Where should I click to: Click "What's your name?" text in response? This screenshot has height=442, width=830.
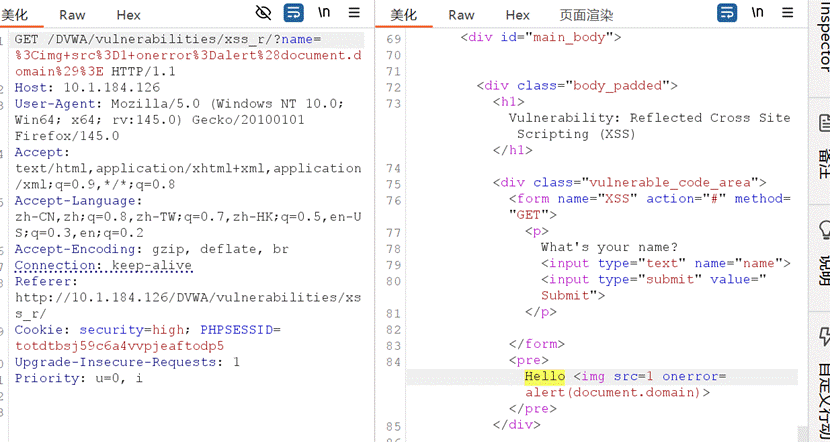tap(609, 247)
